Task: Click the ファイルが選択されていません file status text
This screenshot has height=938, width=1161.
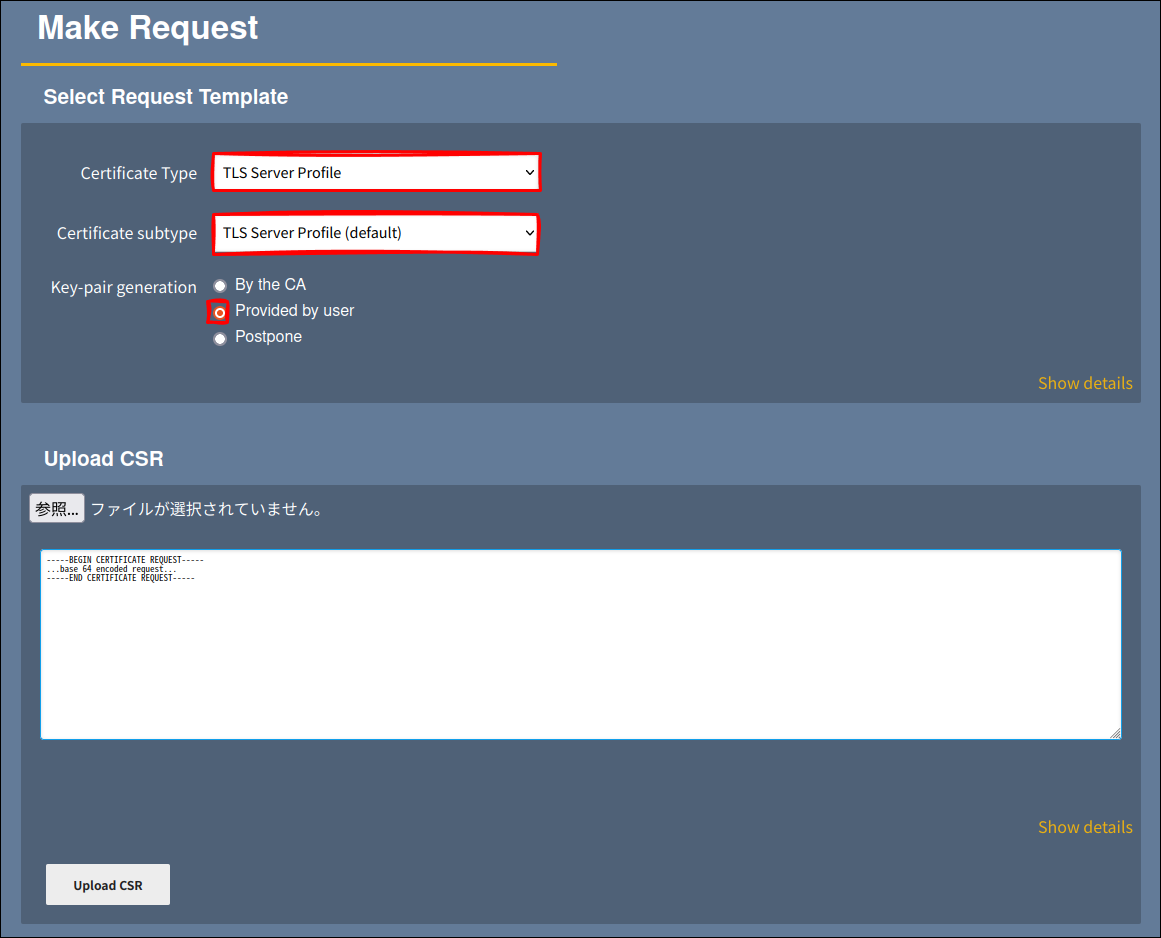Action: tap(207, 509)
